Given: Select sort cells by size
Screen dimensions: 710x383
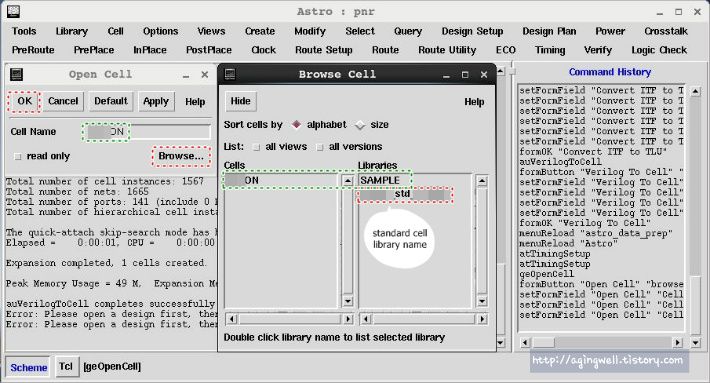Looking at the screenshot, I should click(360, 125).
